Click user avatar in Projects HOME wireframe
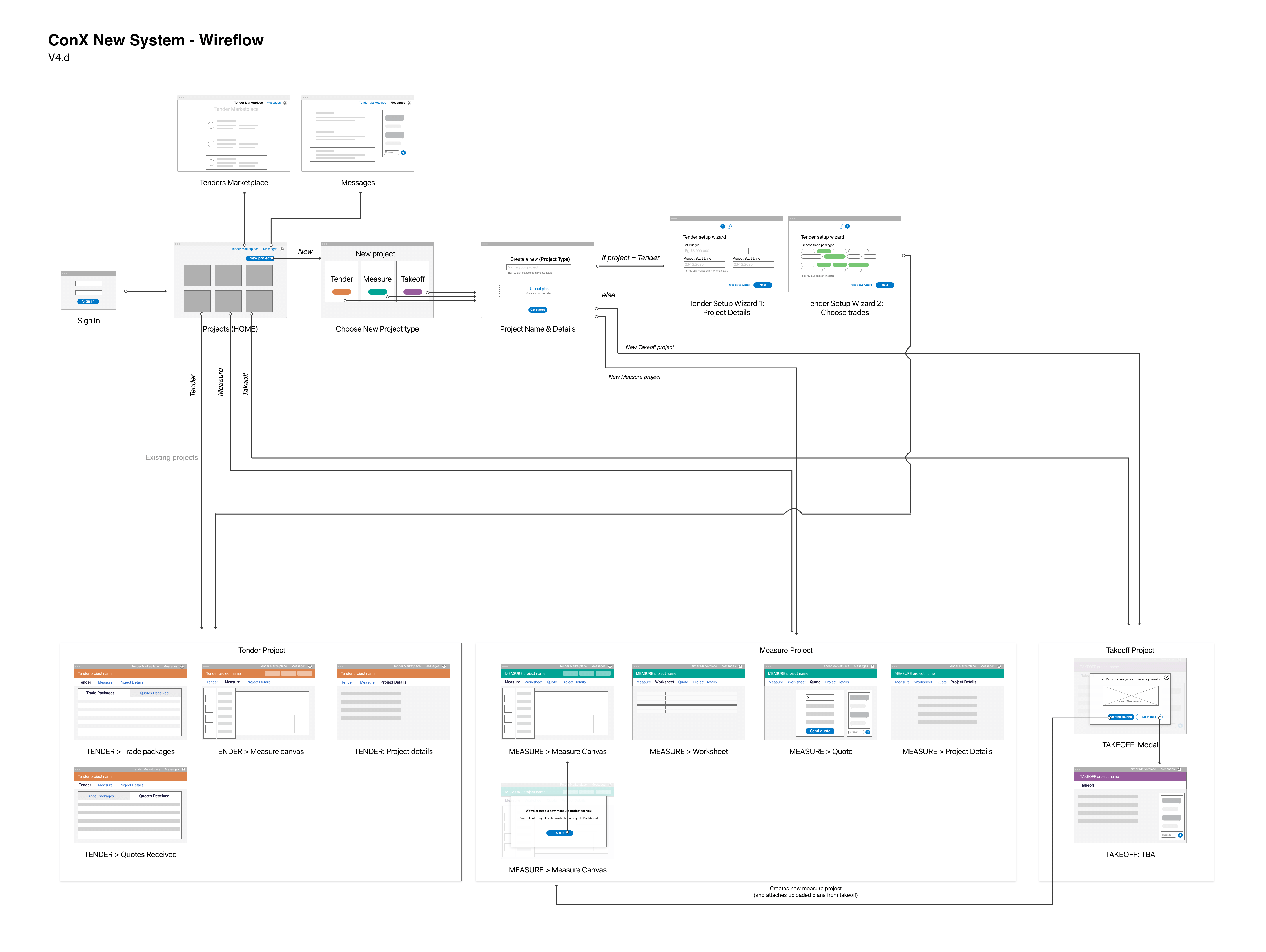 click(282, 249)
